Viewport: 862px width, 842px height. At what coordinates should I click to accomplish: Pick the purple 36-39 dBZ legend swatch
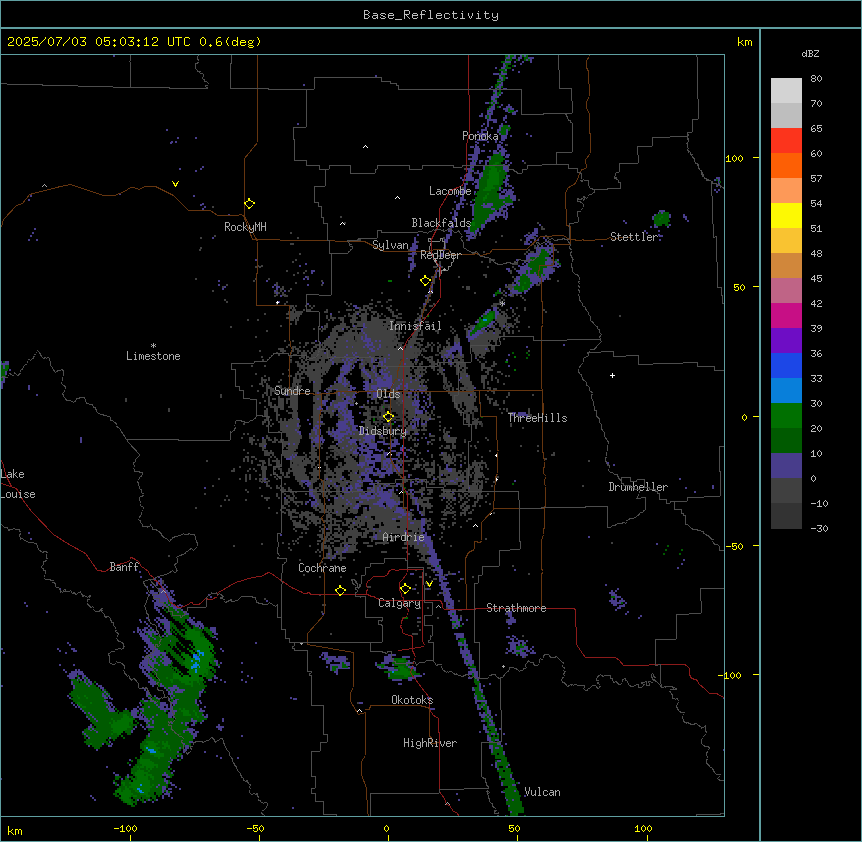tap(786, 341)
